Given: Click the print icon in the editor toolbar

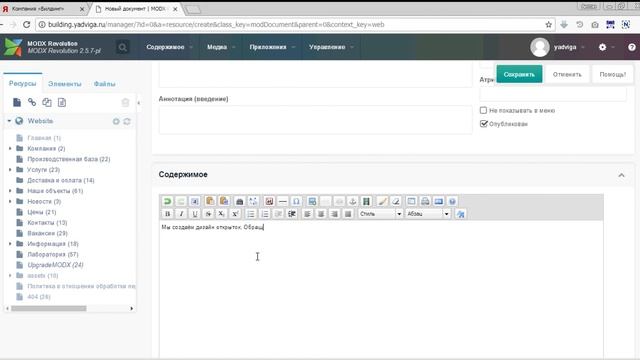Looking at the screenshot, I should click(x=425, y=201).
